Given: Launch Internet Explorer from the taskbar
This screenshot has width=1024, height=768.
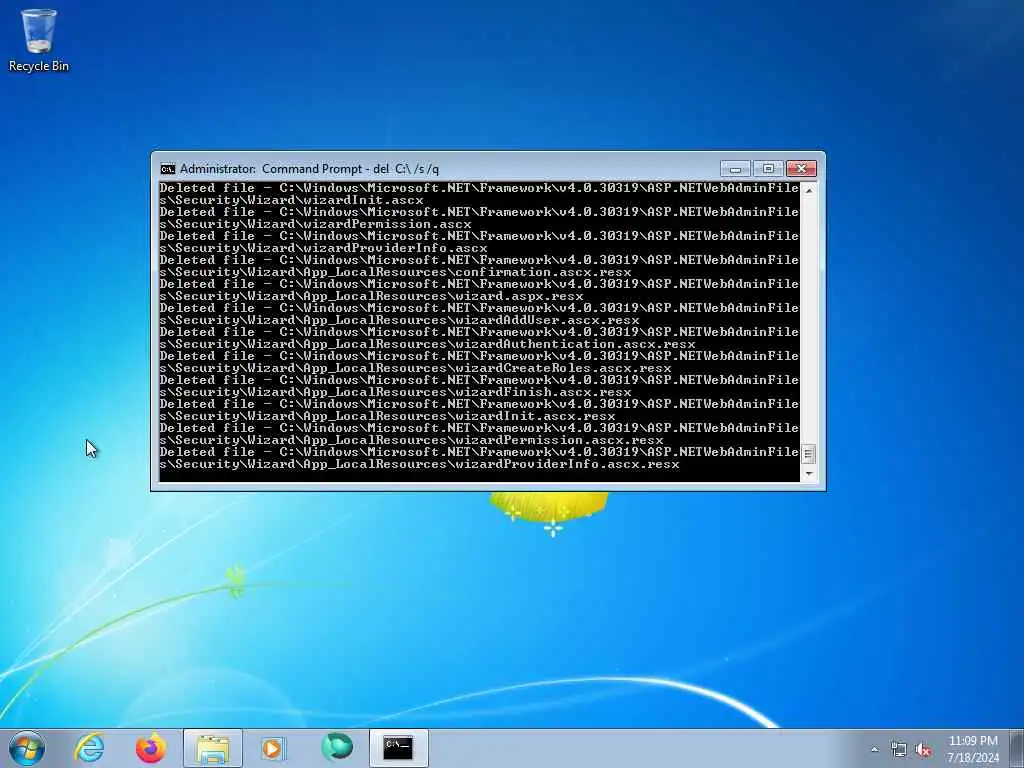Looking at the screenshot, I should pos(89,748).
